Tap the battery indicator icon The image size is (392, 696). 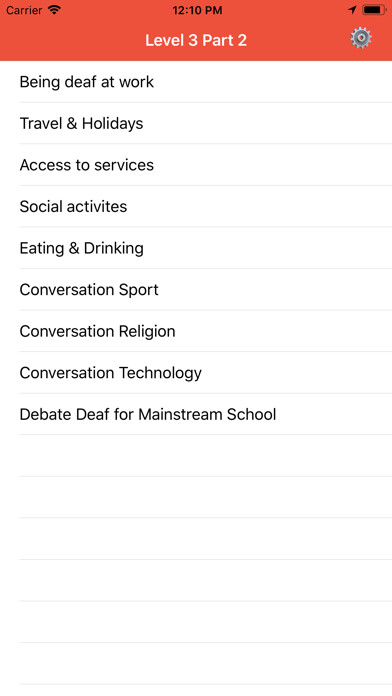point(374,10)
